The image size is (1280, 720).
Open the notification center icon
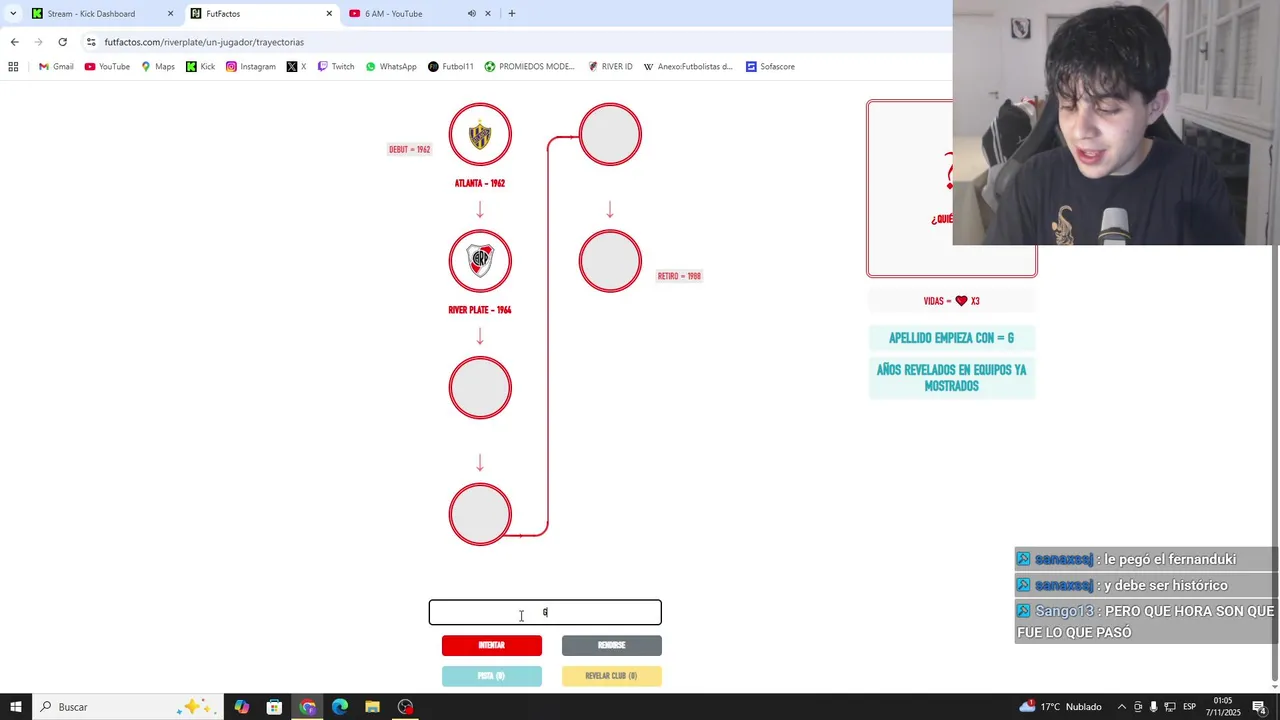1259,707
